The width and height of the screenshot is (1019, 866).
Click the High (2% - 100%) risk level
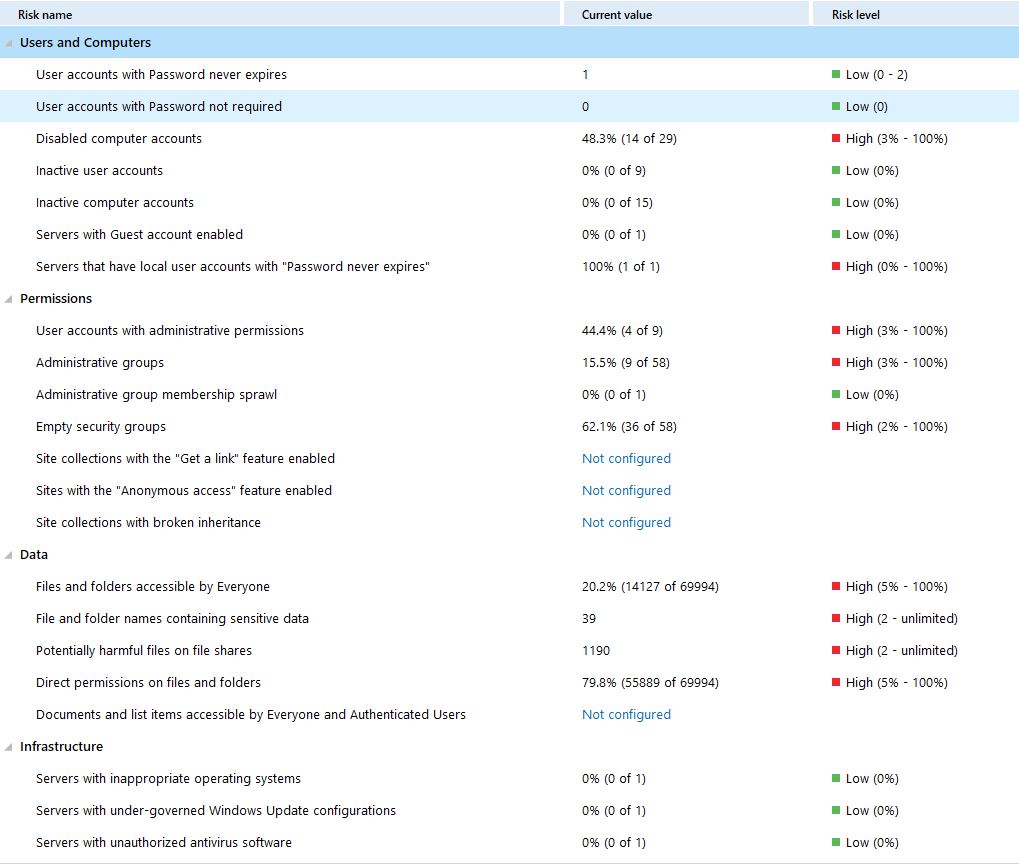click(x=890, y=427)
